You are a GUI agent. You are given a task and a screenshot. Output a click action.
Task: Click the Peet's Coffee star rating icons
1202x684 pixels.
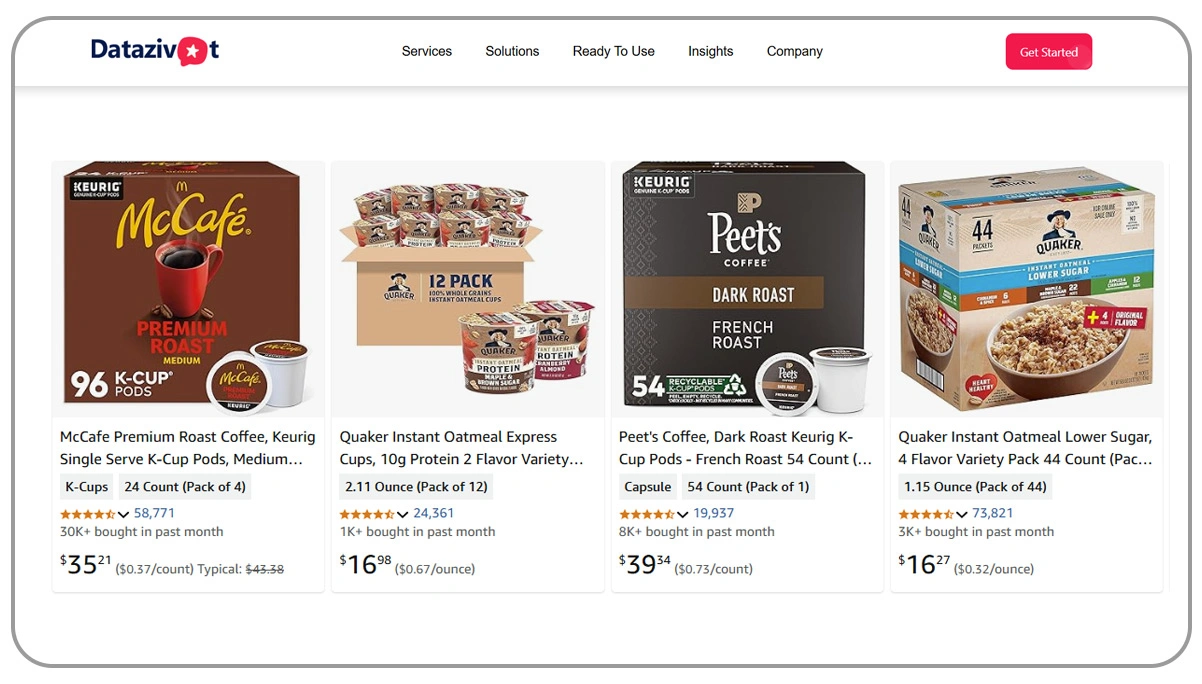647,514
